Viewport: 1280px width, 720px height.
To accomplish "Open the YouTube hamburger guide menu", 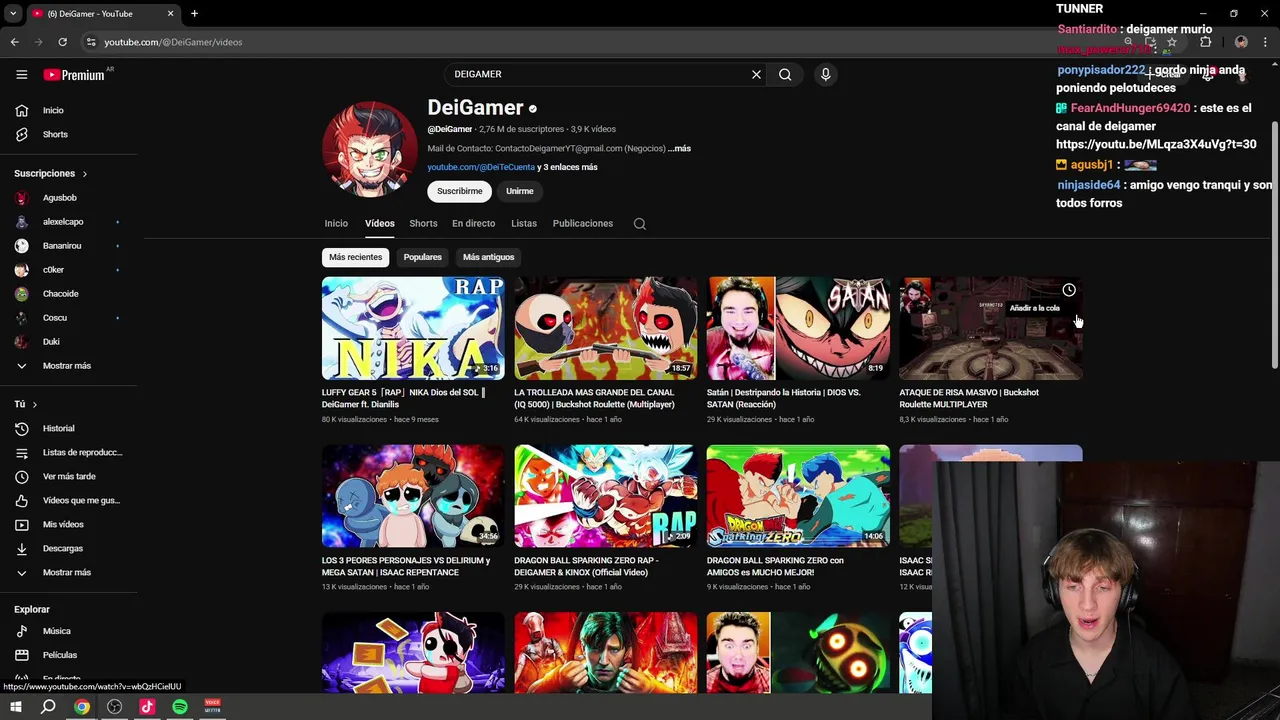I will tap(21, 74).
